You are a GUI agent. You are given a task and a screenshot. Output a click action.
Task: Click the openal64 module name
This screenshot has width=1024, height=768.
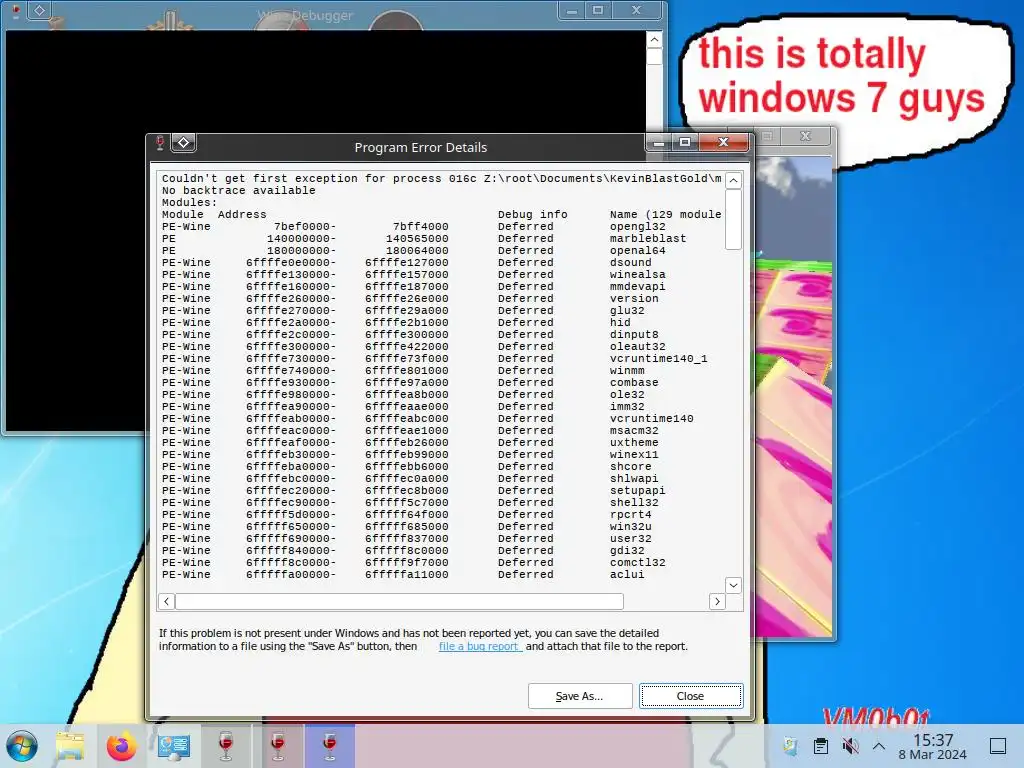(x=637, y=251)
